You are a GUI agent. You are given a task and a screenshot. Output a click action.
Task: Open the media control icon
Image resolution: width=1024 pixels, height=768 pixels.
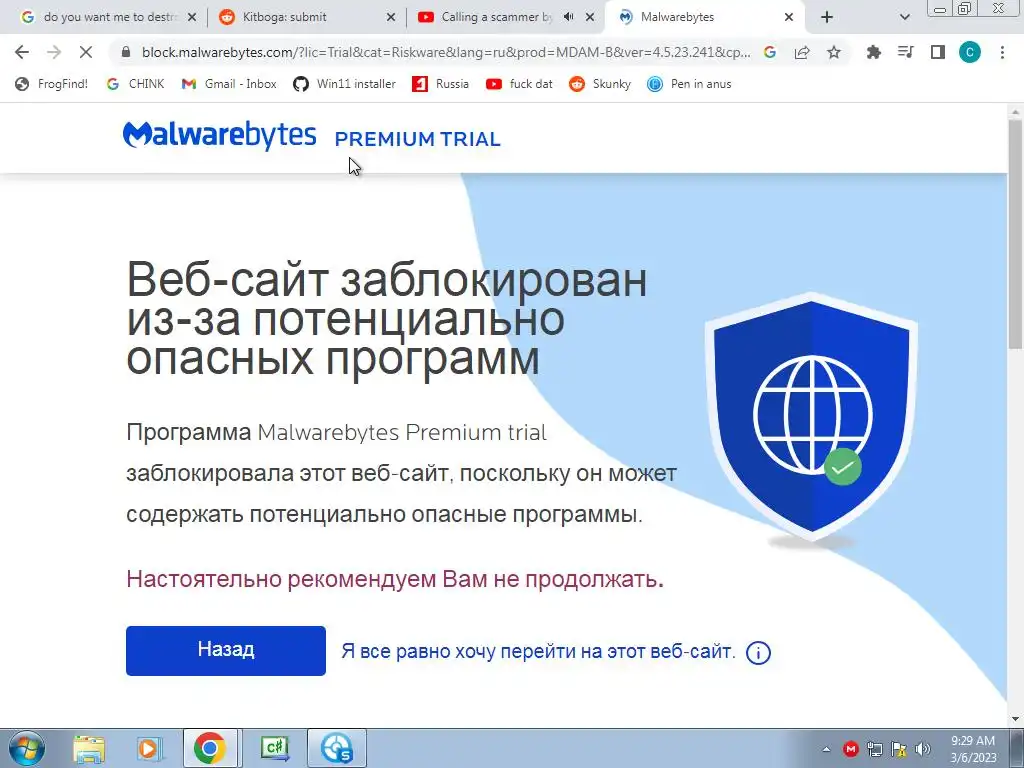coord(905,52)
